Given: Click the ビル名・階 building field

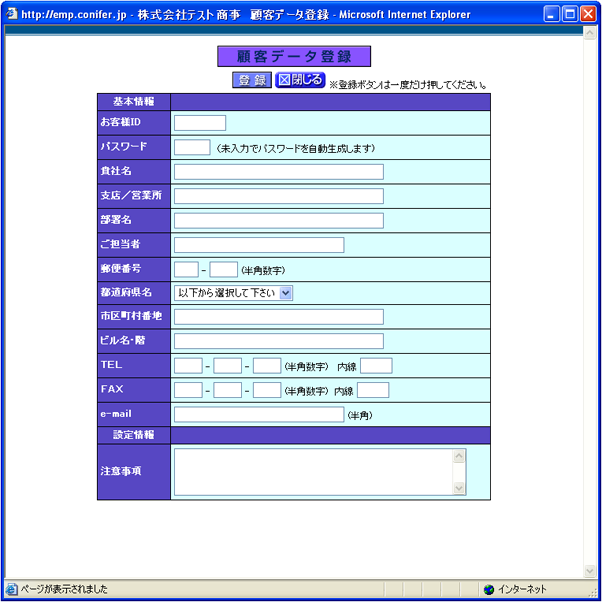Looking at the screenshot, I should coord(279,341).
